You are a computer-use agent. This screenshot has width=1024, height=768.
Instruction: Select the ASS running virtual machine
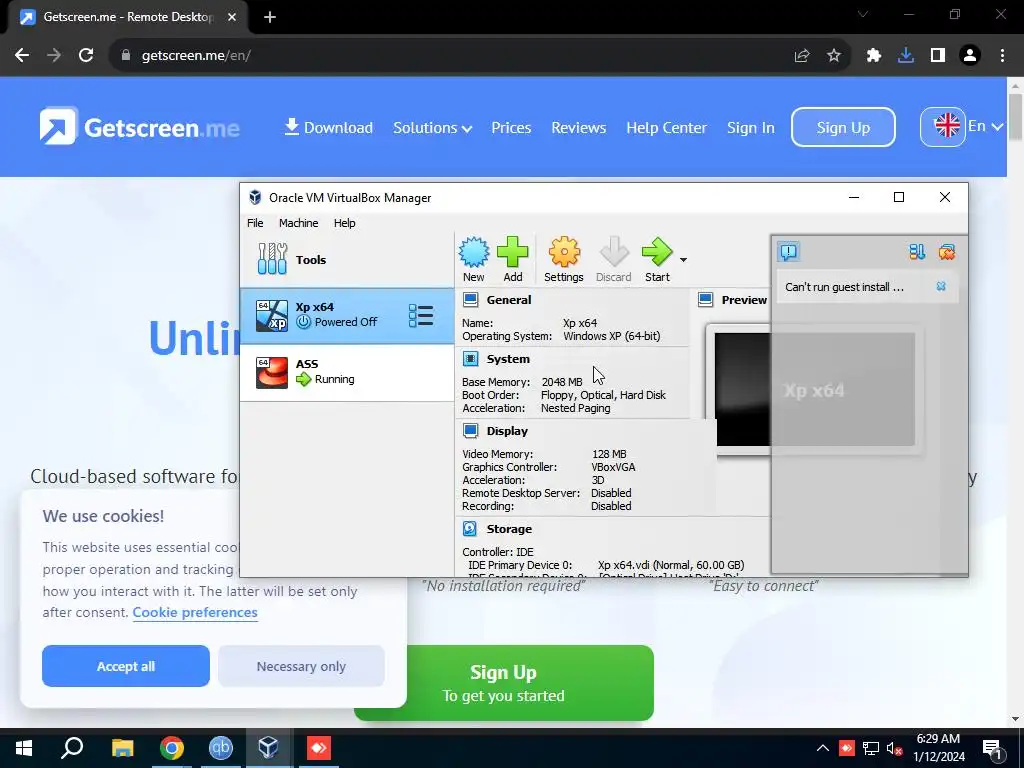(347, 372)
